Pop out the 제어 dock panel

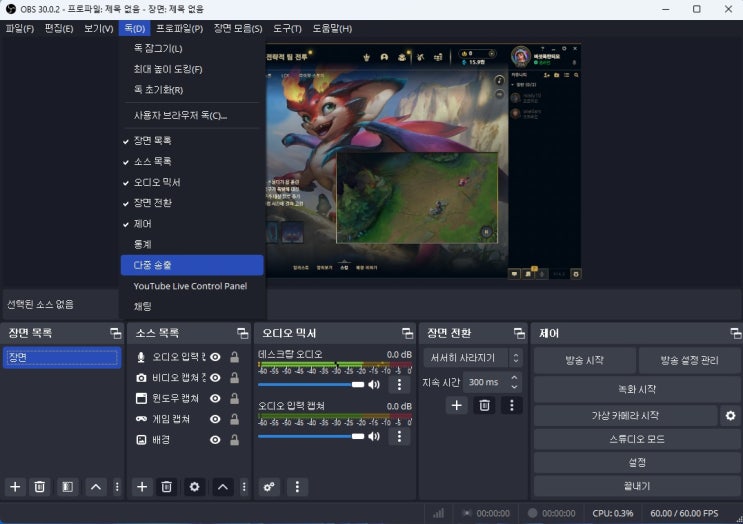click(735, 333)
